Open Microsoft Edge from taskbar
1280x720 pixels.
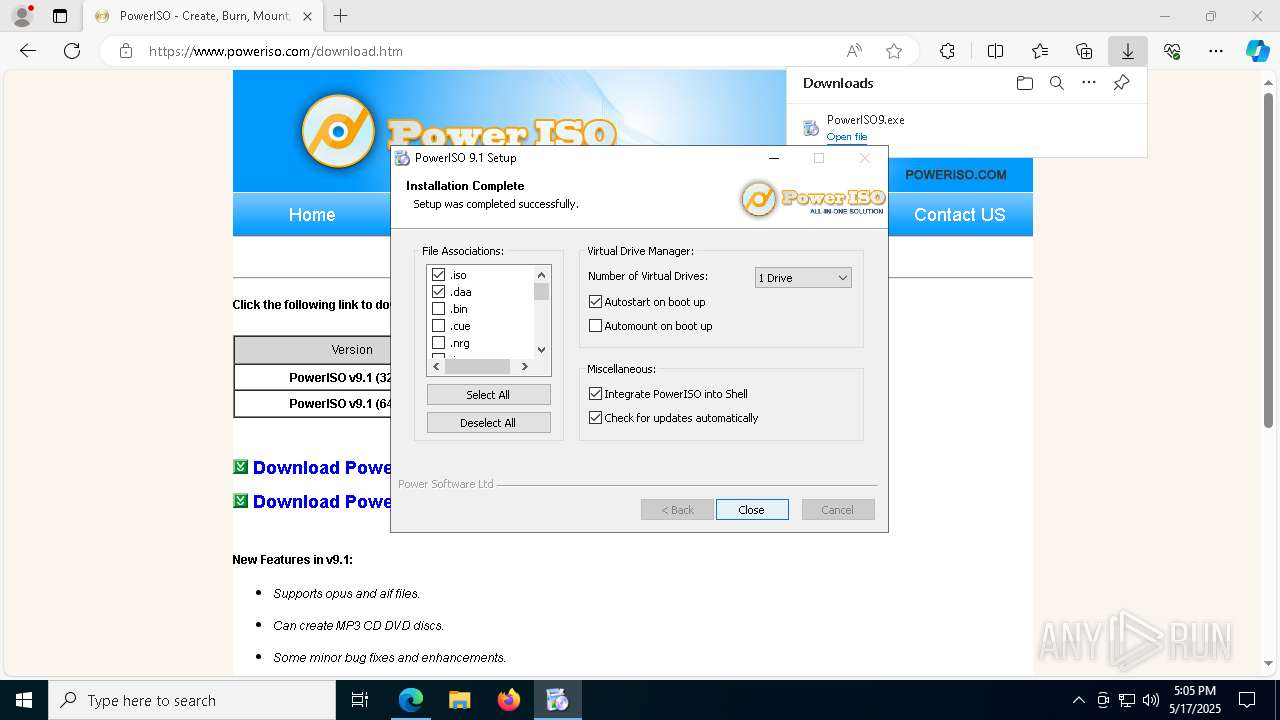click(x=411, y=700)
